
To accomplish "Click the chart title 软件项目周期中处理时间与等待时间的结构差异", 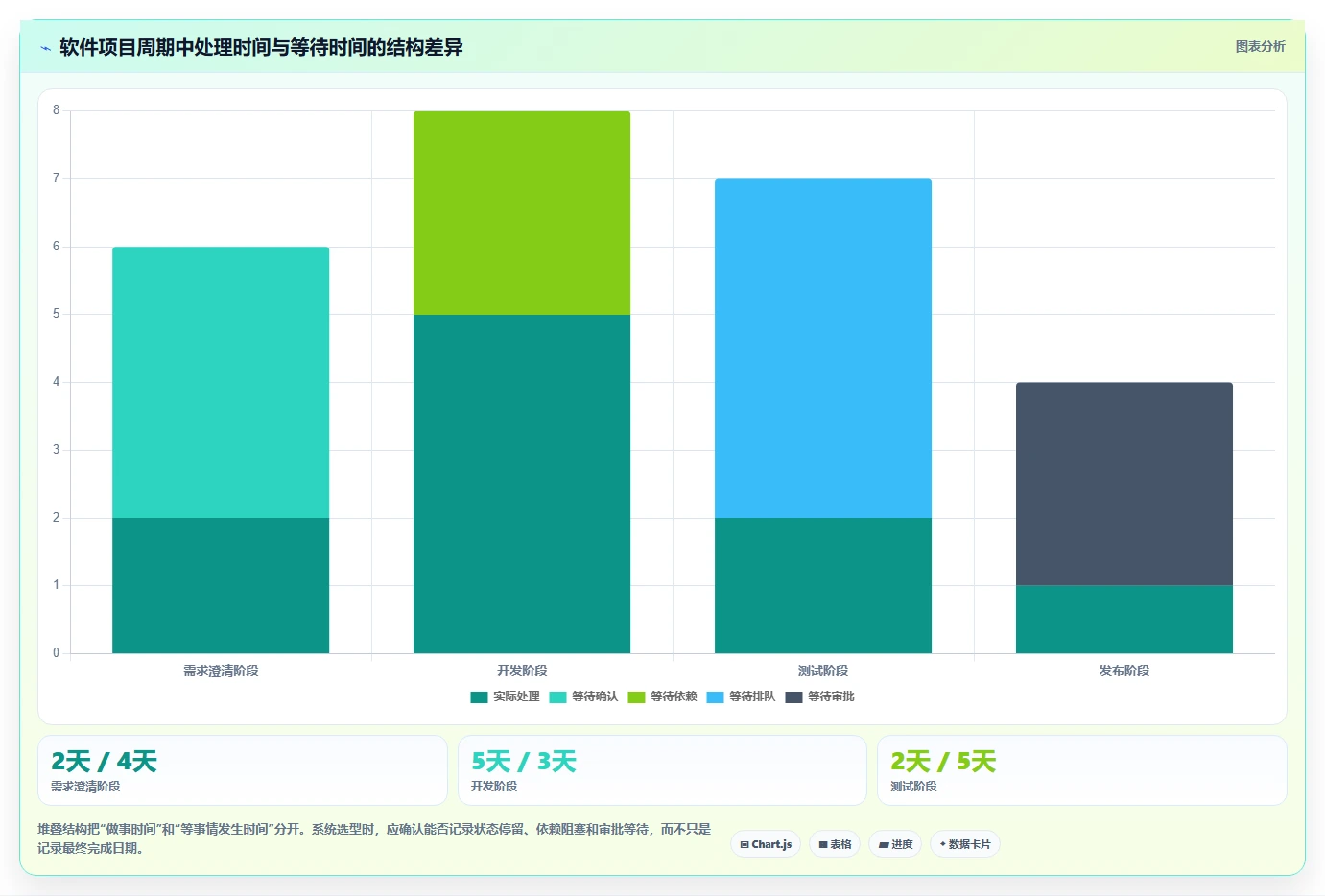I will click(x=261, y=47).
